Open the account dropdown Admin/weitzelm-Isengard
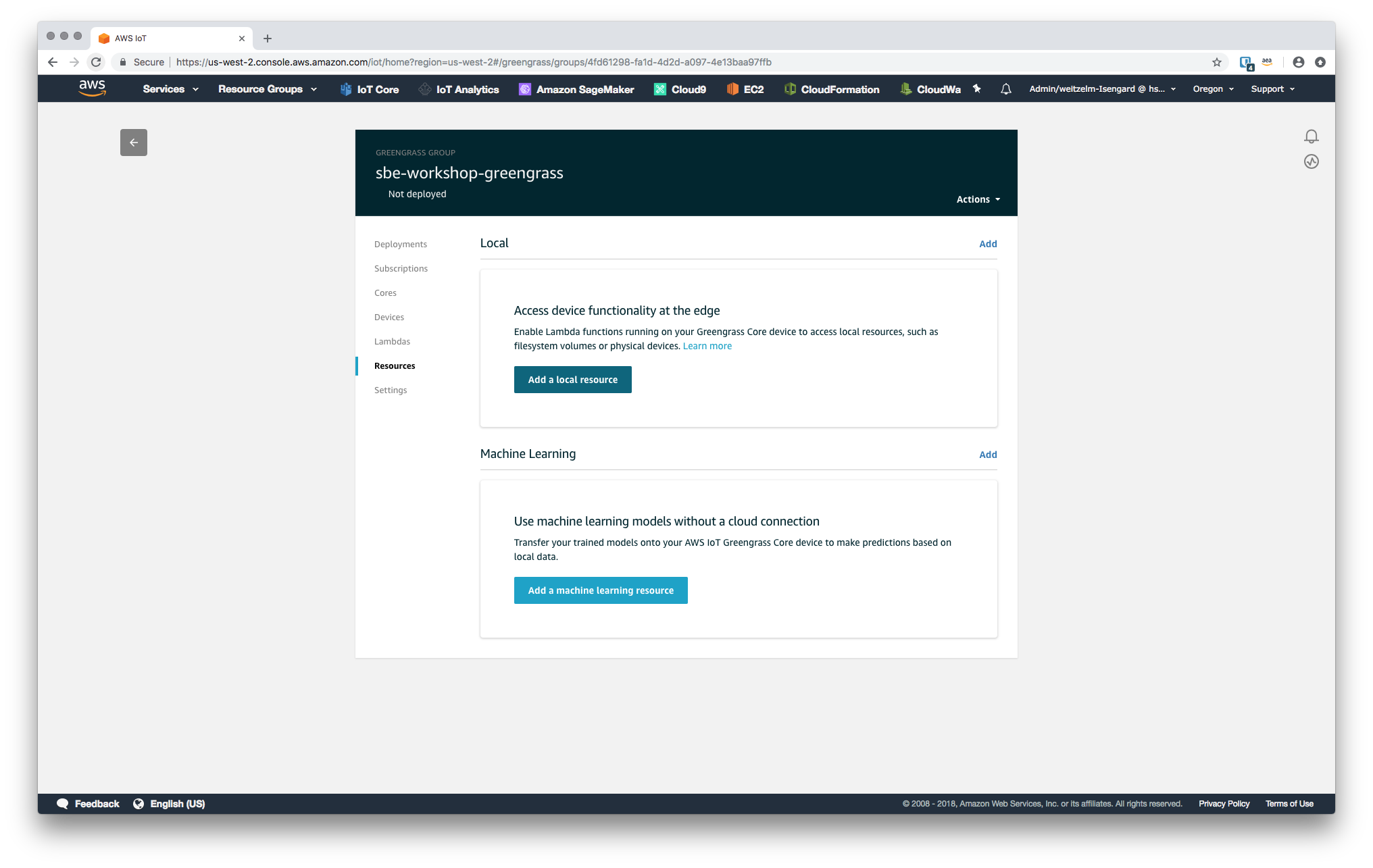This screenshot has width=1373, height=868. [x=1102, y=89]
